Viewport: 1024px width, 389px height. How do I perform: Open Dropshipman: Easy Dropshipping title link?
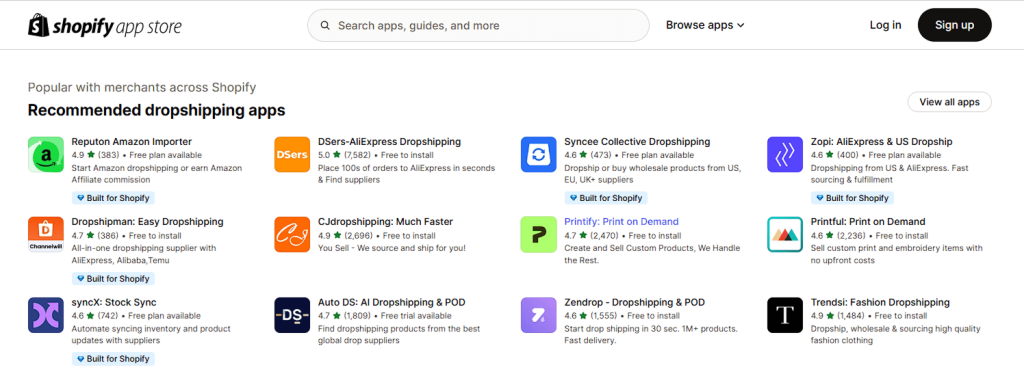tap(147, 222)
